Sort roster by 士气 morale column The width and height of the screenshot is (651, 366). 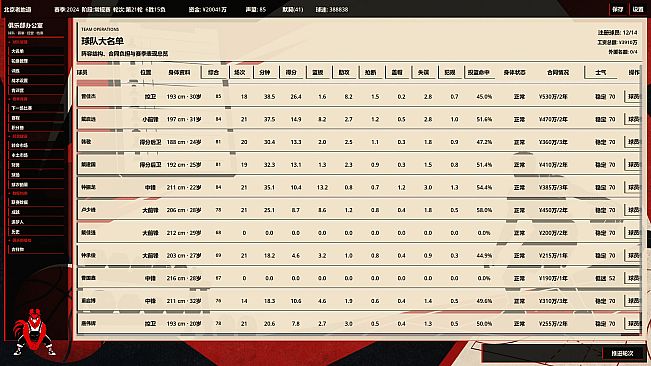click(x=600, y=72)
